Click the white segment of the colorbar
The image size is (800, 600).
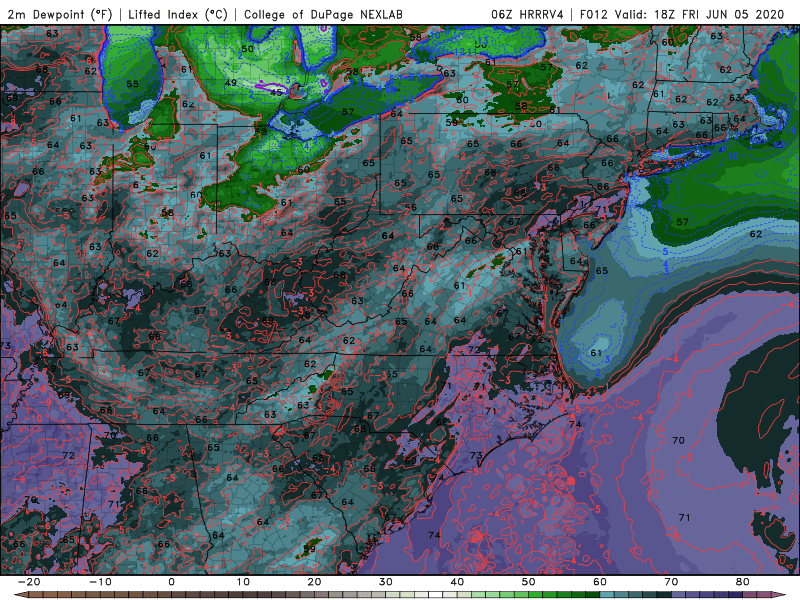pyautogui.click(x=435, y=595)
